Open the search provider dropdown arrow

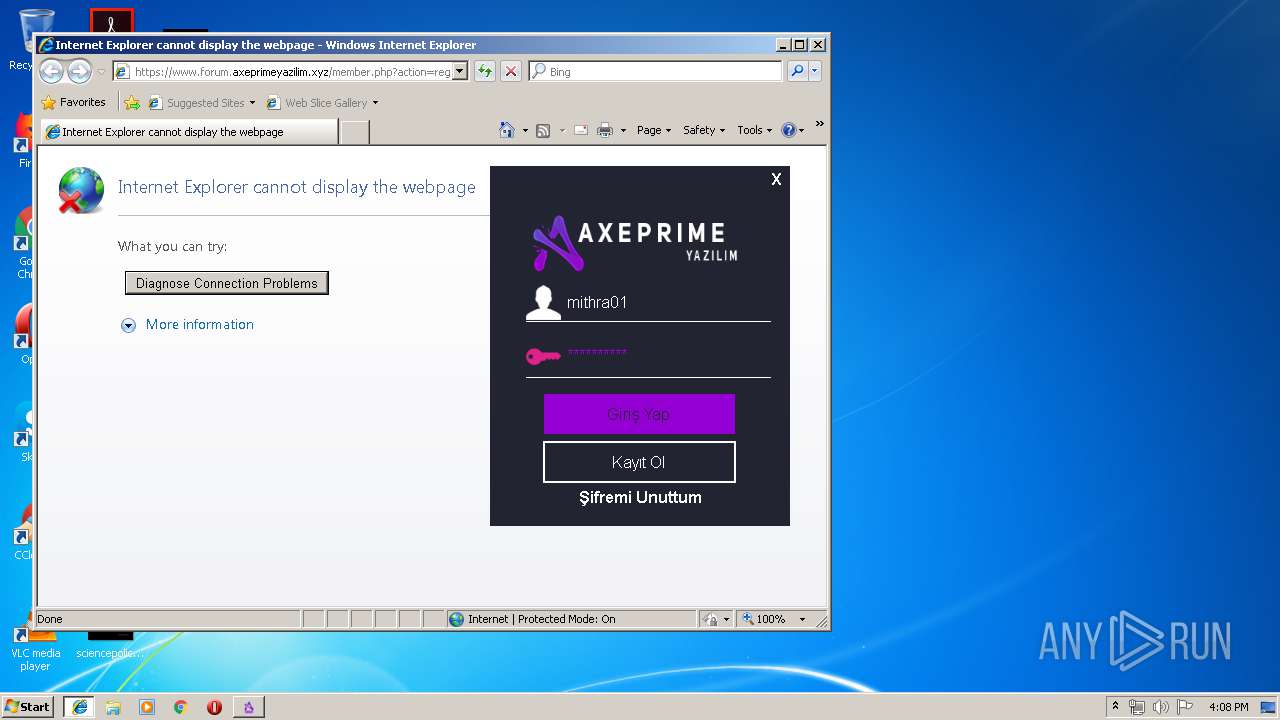click(815, 71)
